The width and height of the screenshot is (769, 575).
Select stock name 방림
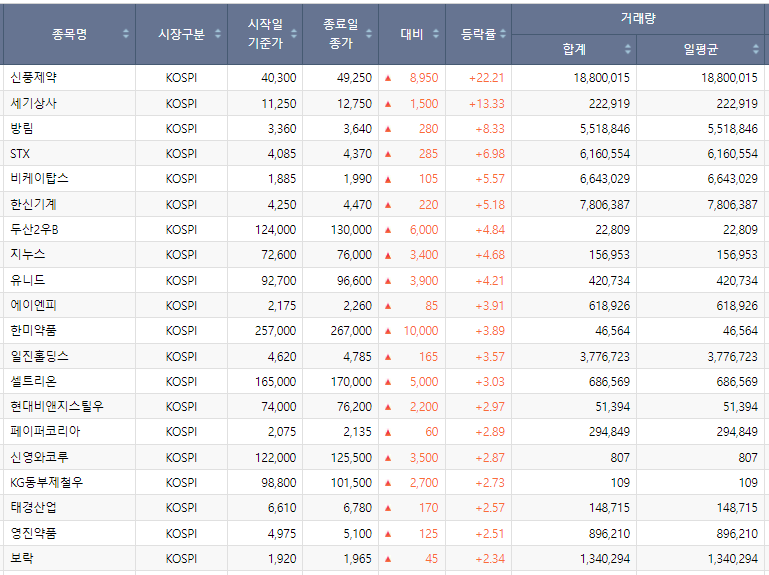(22, 129)
